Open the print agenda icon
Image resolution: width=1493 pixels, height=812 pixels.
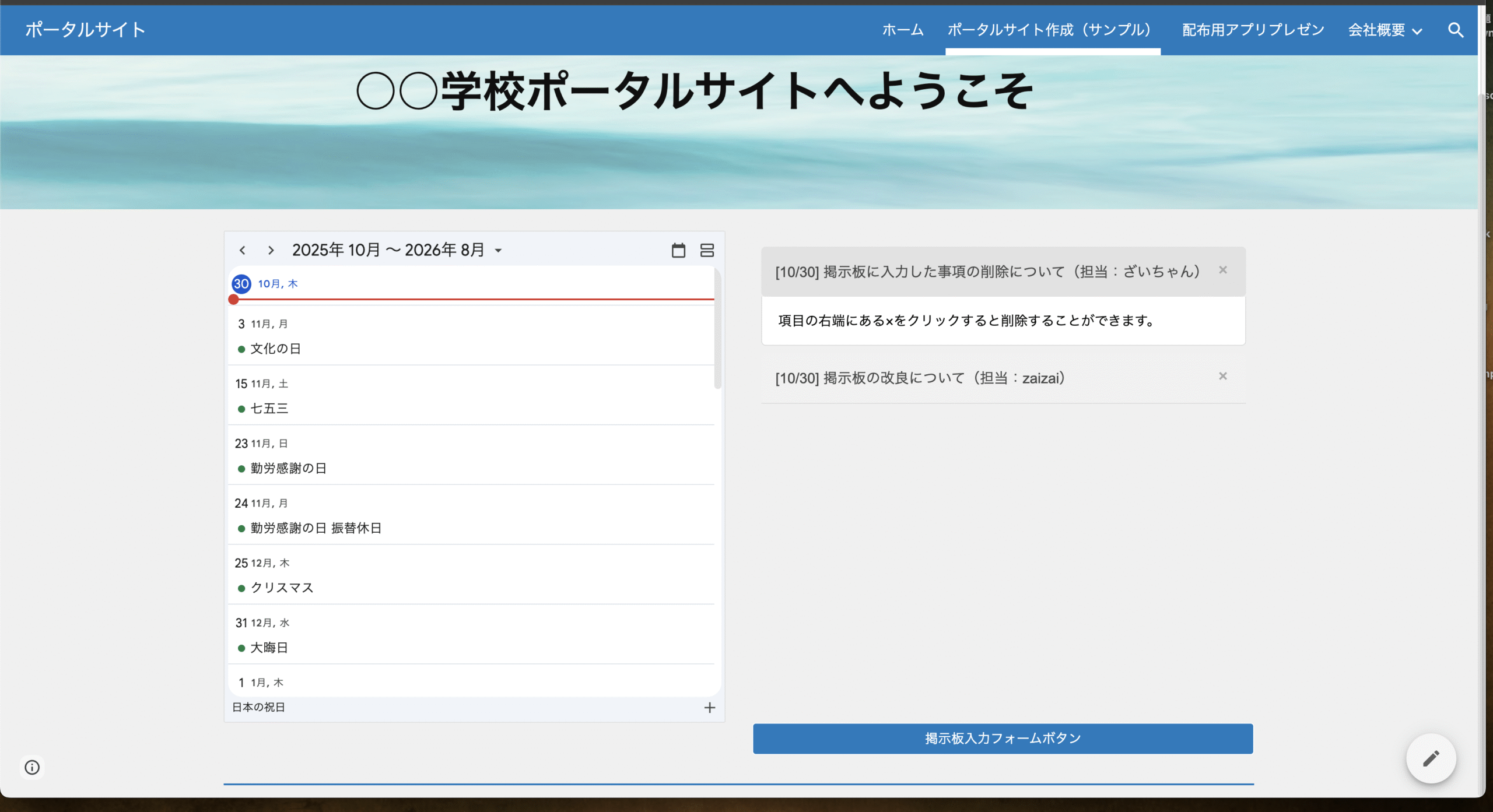point(707,249)
